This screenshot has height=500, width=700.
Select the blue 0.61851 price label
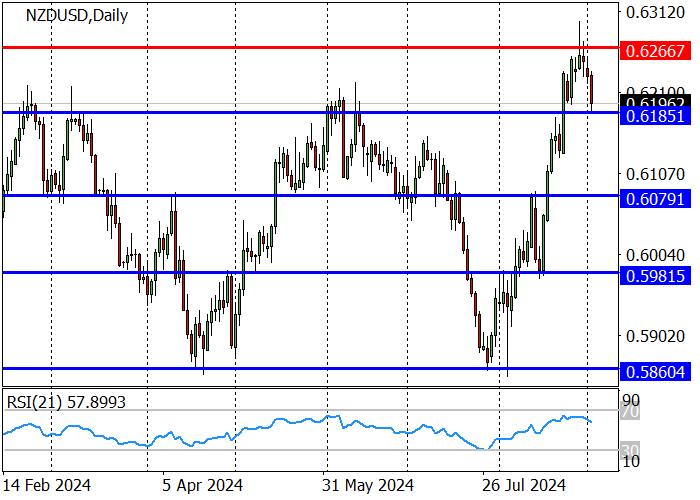pos(655,117)
